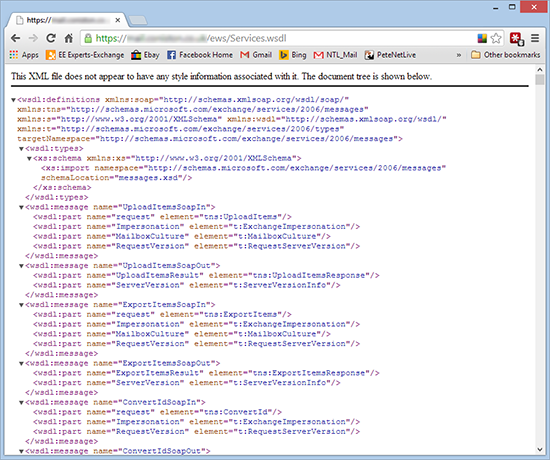Bookmark this page with the star
The width and height of the screenshot is (550, 460).
(x=496, y=38)
